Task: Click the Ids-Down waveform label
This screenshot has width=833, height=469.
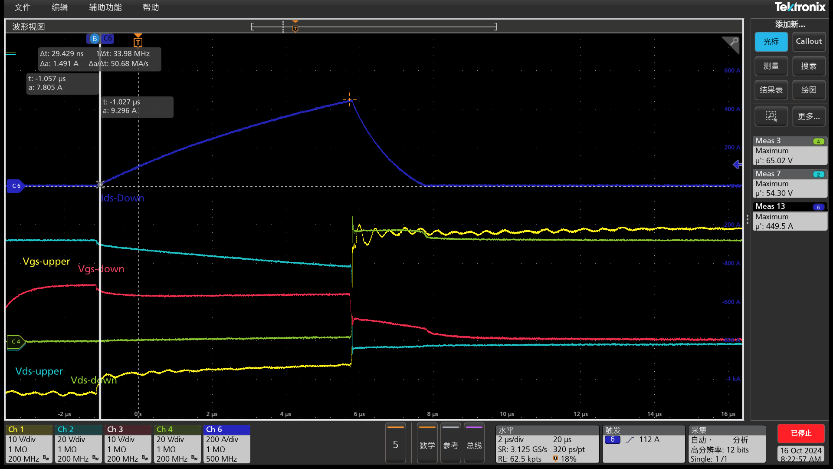Action: (123, 198)
